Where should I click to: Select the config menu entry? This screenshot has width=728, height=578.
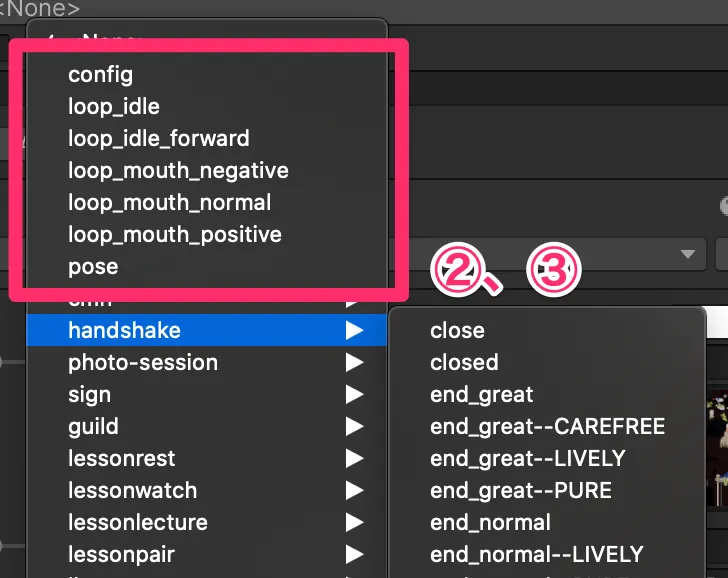tap(100, 74)
